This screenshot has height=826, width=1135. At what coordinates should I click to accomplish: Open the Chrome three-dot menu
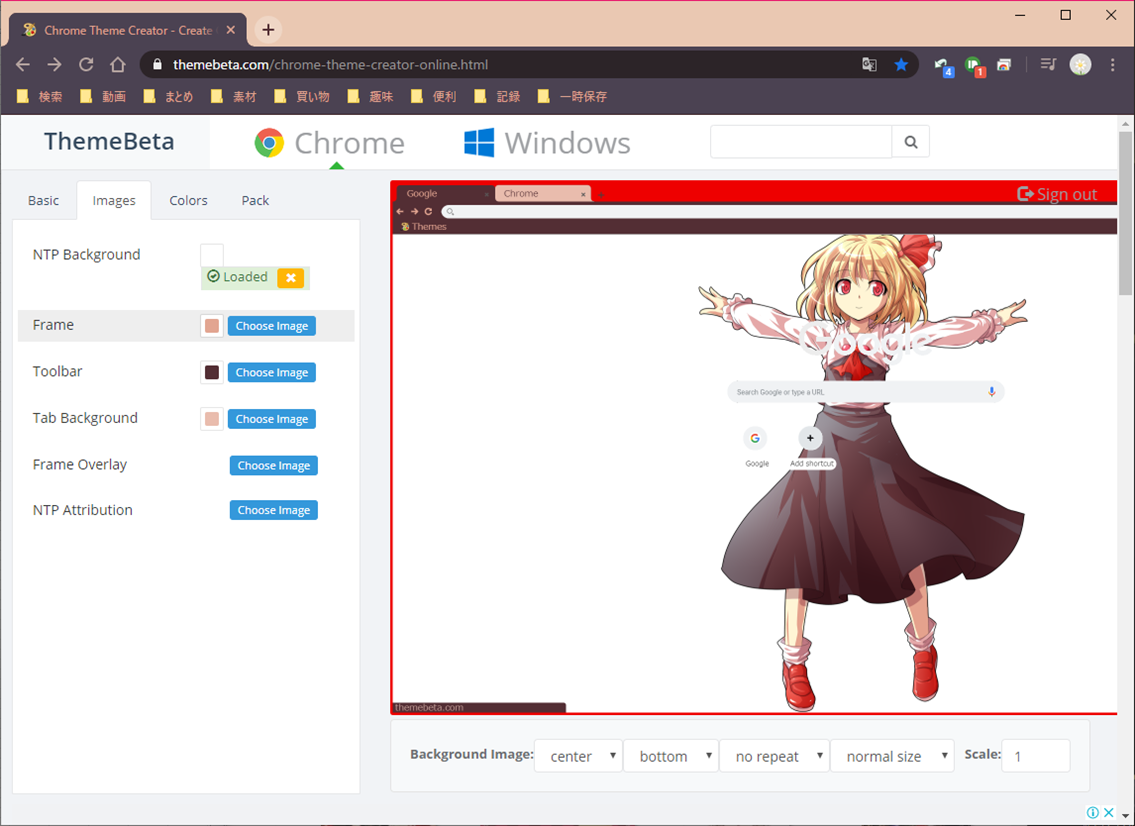(1113, 64)
